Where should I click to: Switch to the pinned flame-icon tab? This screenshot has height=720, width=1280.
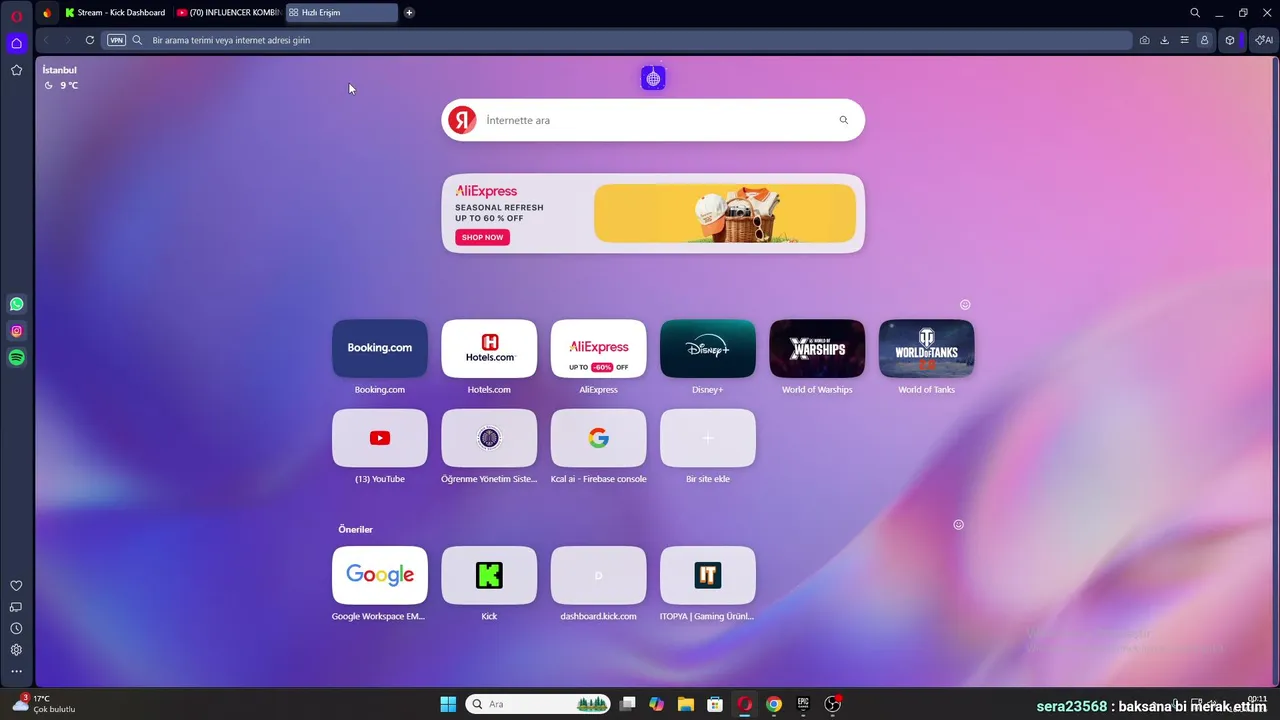tap(46, 13)
